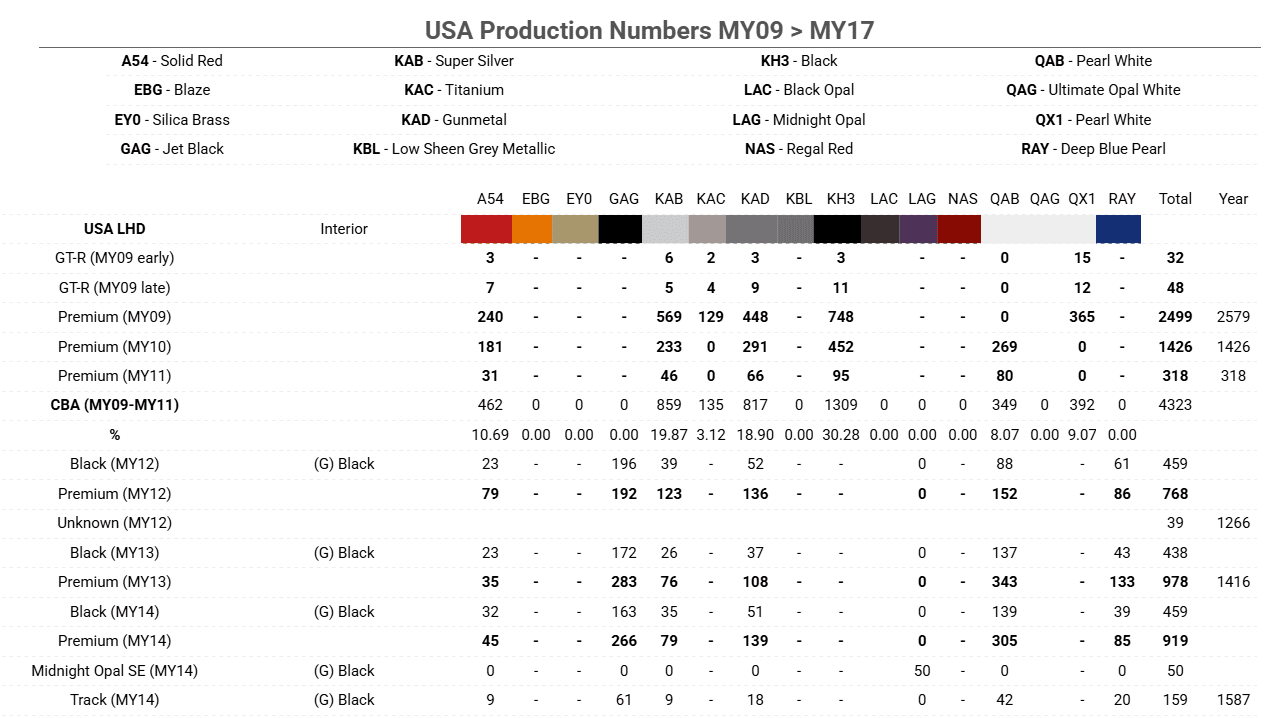The image size is (1286, 718).
Task: Select the Total column header
Action: click(x=1175, y=199)
